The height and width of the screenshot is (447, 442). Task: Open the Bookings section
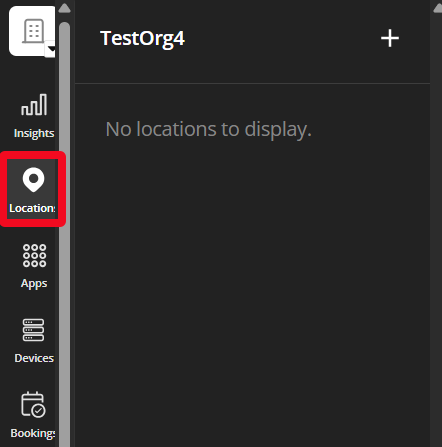tap(33, 415)
